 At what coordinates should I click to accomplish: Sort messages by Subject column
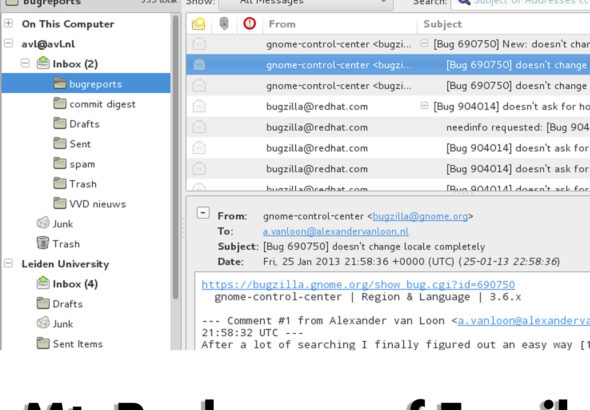point(503,24)
